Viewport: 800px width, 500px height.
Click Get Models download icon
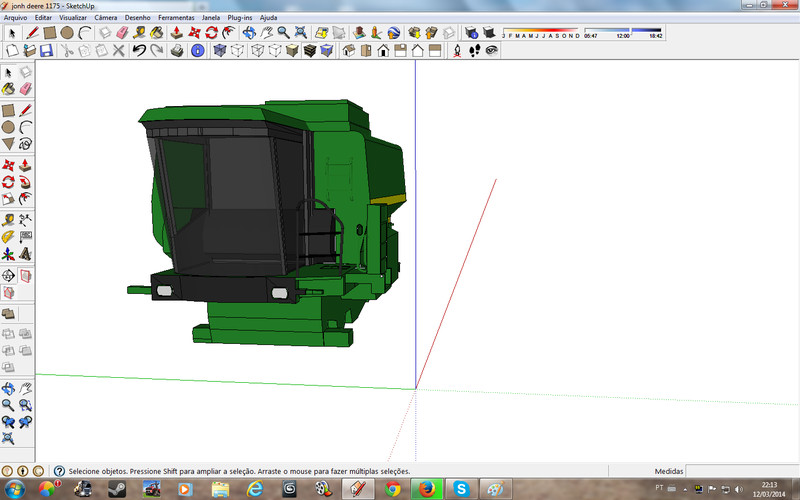(414, 33)
